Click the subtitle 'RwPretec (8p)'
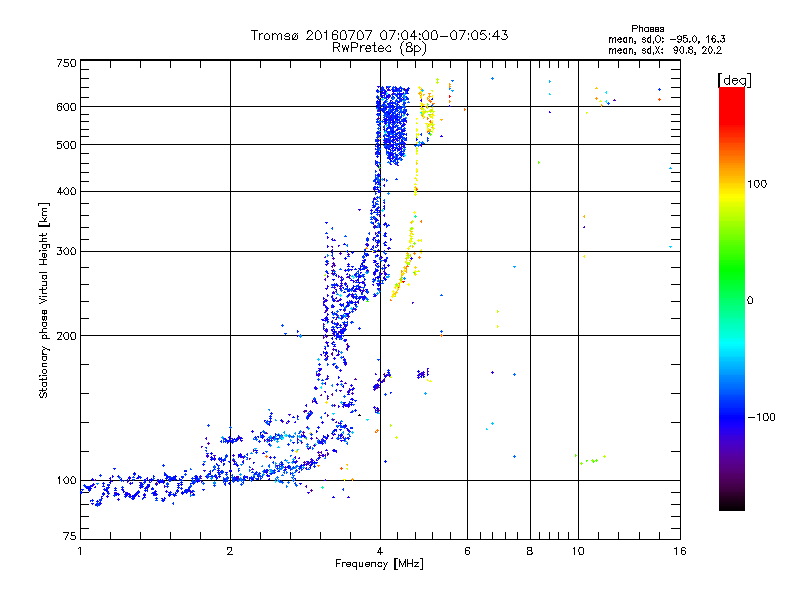The image size is (800, 600). click(x=379, y=48)
